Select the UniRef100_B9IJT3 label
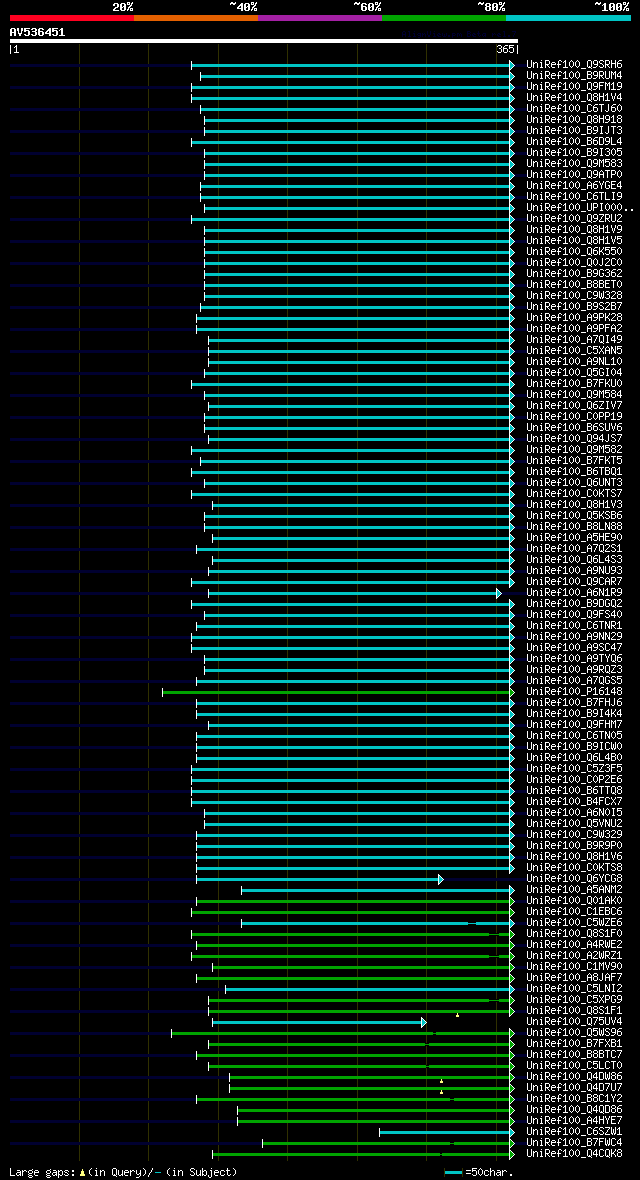Viewport: 640px width, 1180px height. [574, 131]
